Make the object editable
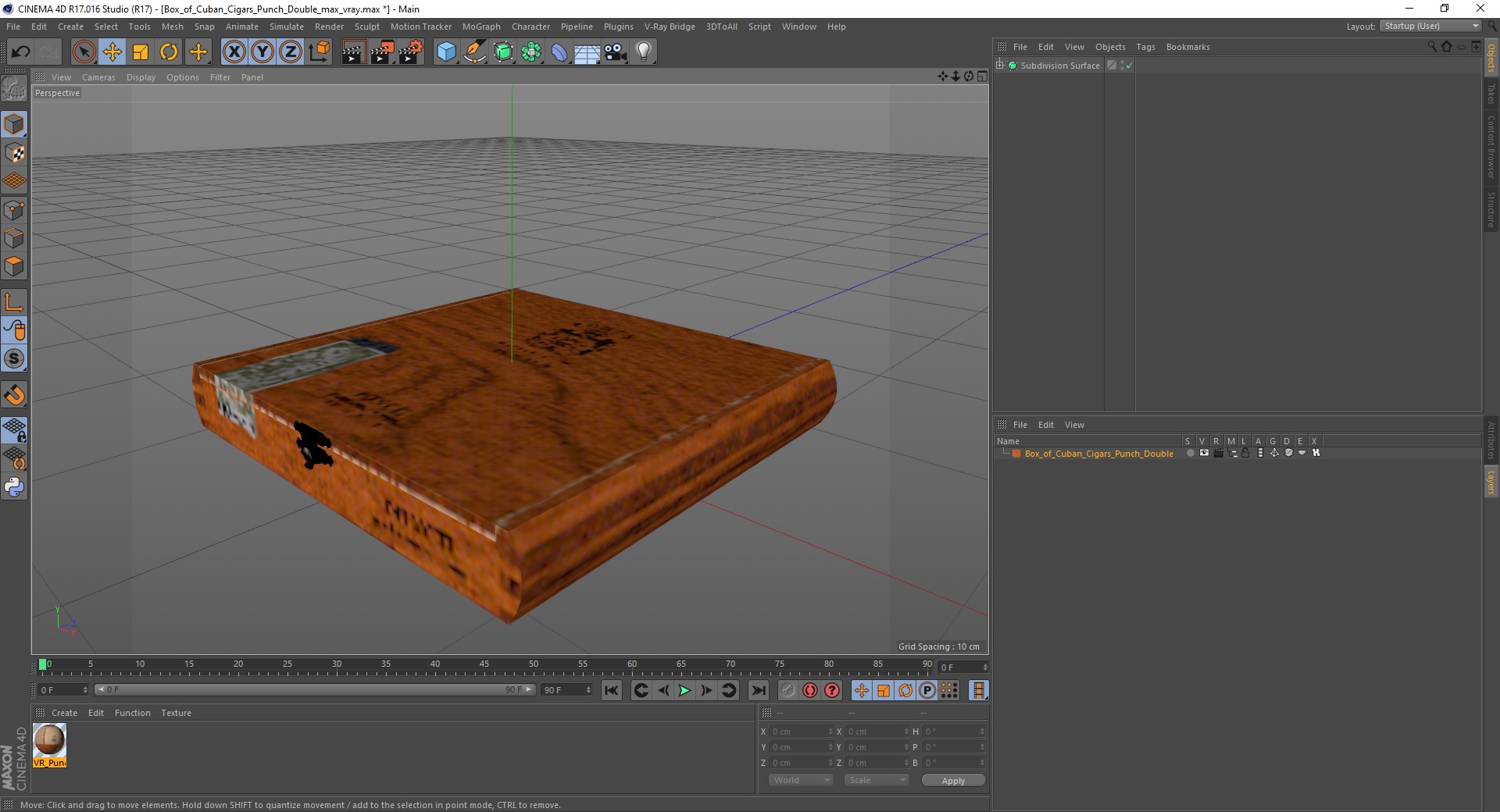Image resolution: width=1500 pixels, height=812 pixels. point(14,90)
